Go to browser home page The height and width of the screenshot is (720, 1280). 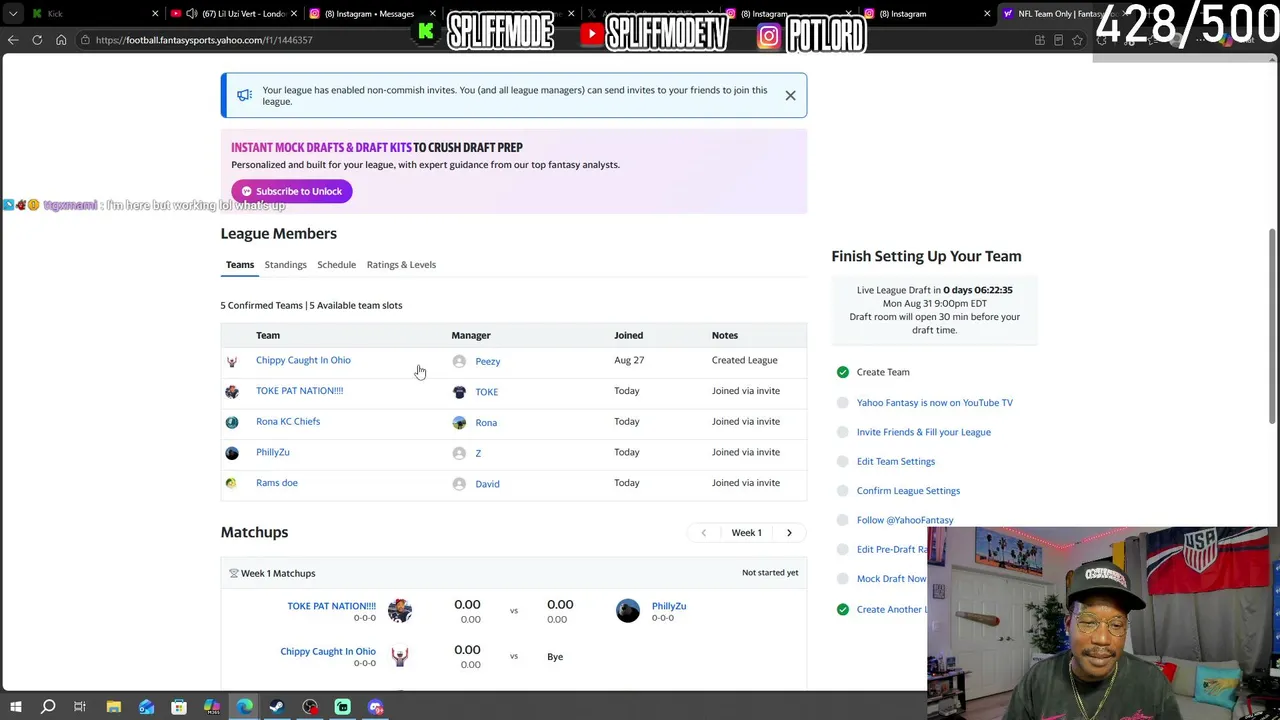point(61,40)
